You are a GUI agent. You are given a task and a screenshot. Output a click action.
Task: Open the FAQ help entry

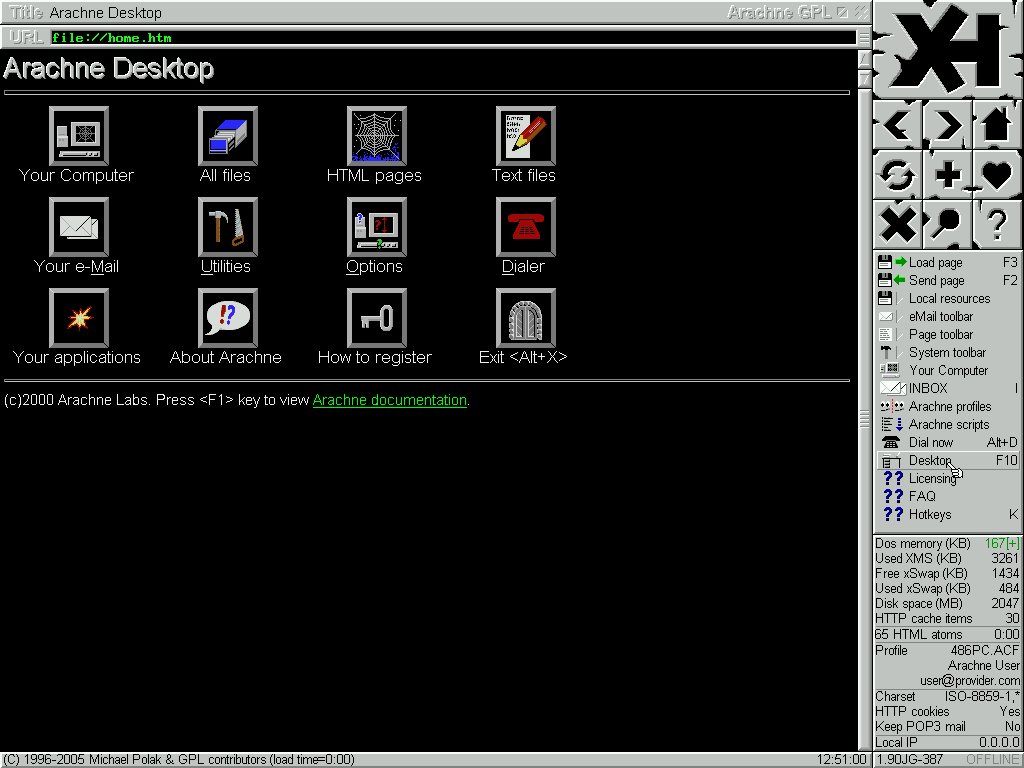[948, 496]
